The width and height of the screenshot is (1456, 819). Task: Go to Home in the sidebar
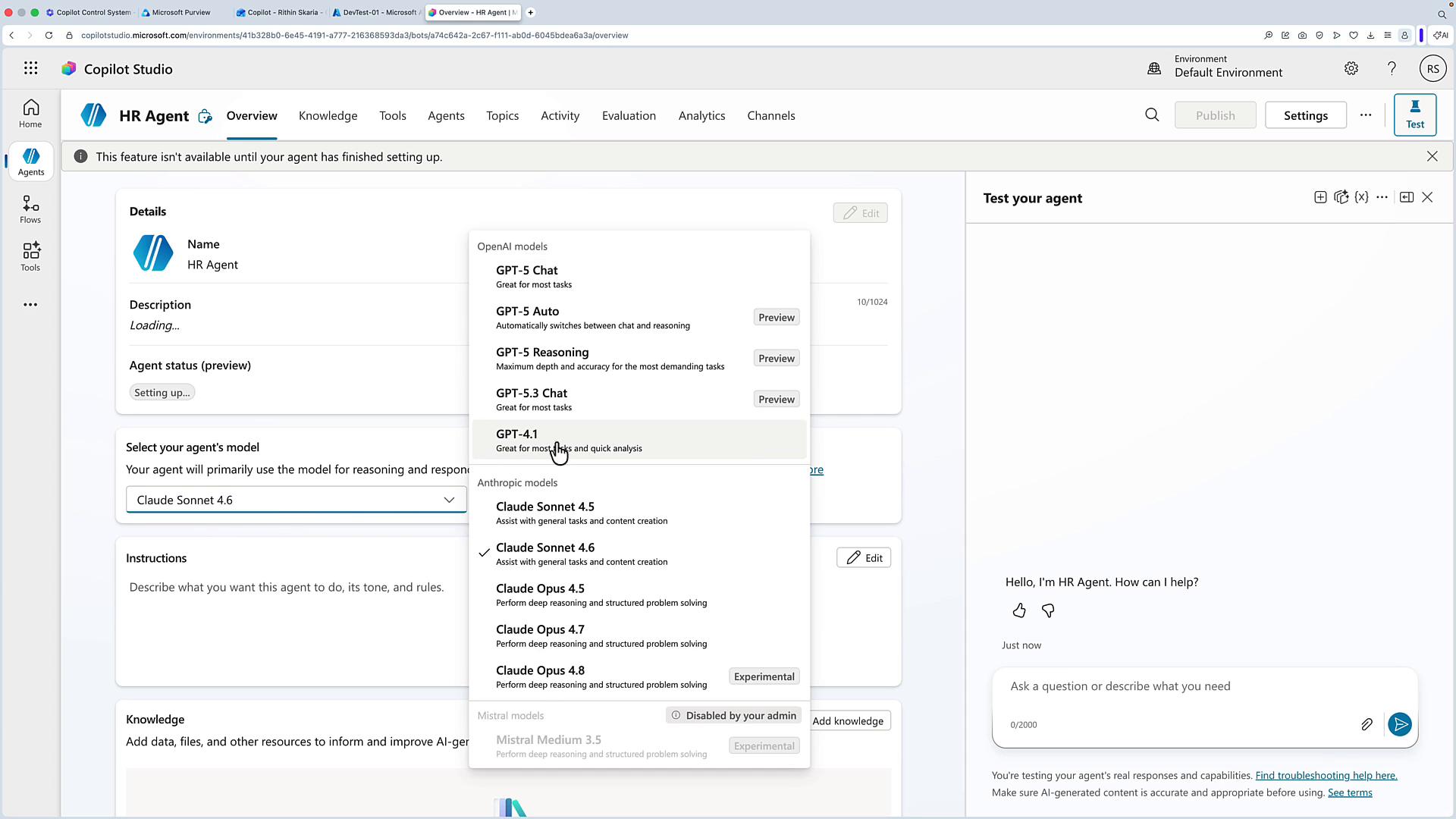click(30, 114)
